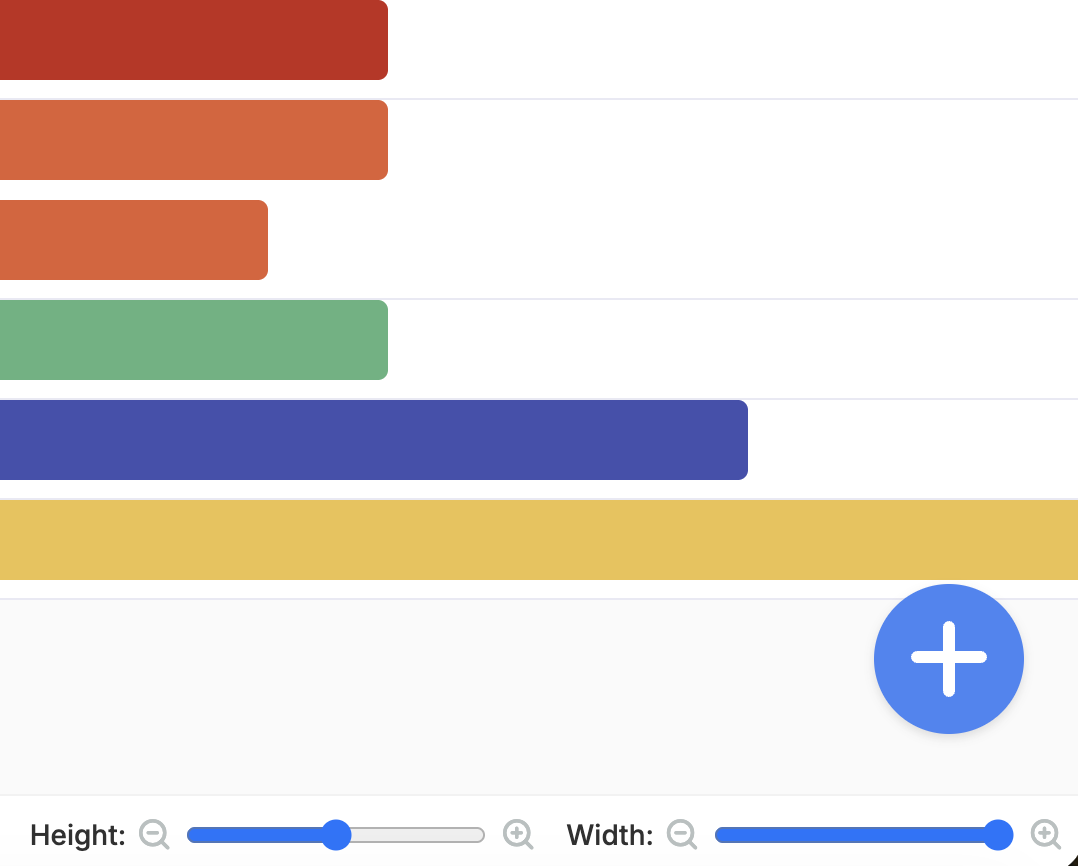Select the longer orange task bar
Viewport: 1078px width, 866px height.
click(194, 140)
